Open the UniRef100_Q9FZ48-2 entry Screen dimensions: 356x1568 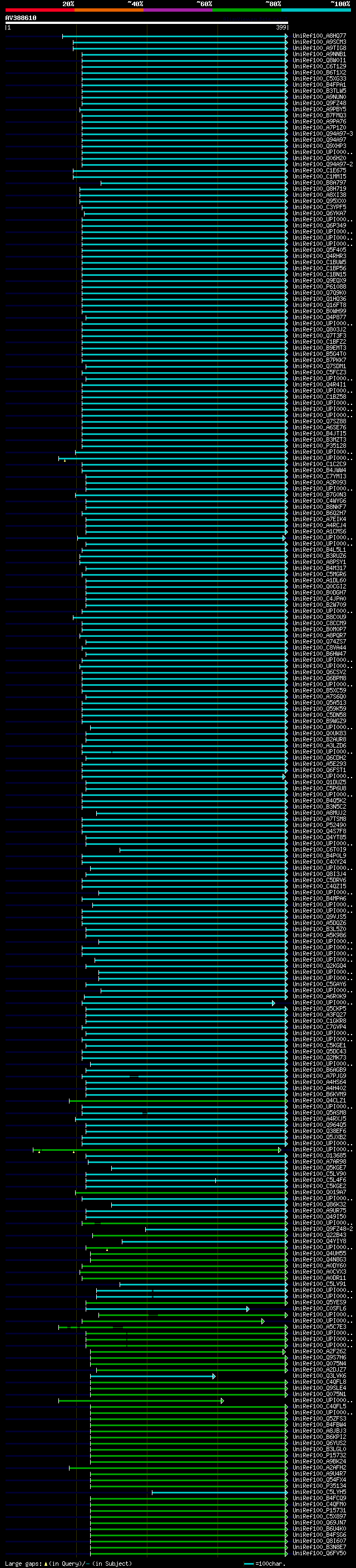coord(323,1229)
